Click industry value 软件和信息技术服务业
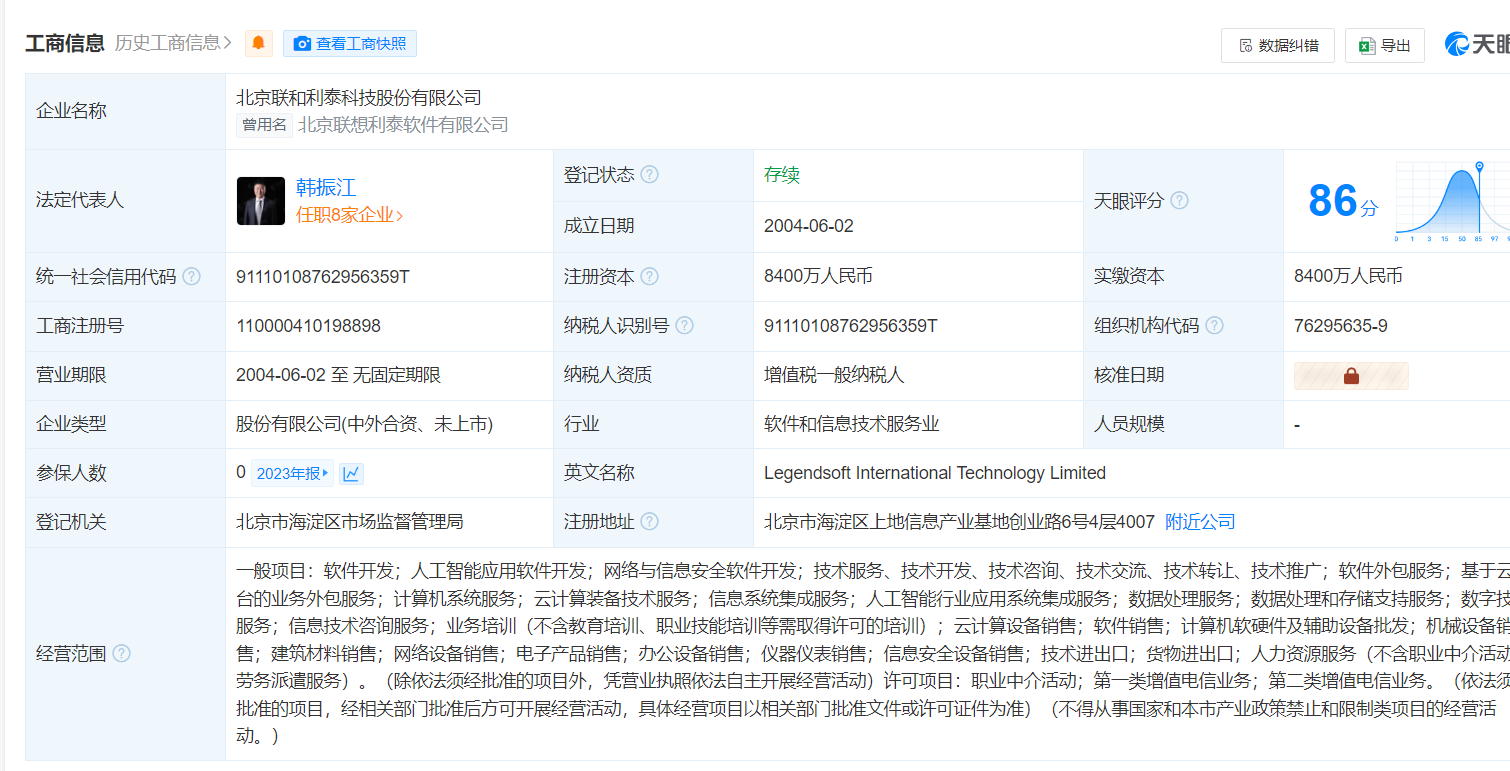The image size is (1510, 771). (x=852, y=423)
